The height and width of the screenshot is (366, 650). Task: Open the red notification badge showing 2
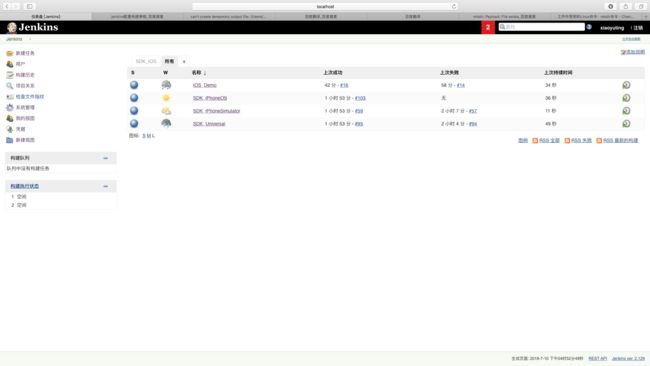click(488, 27)
